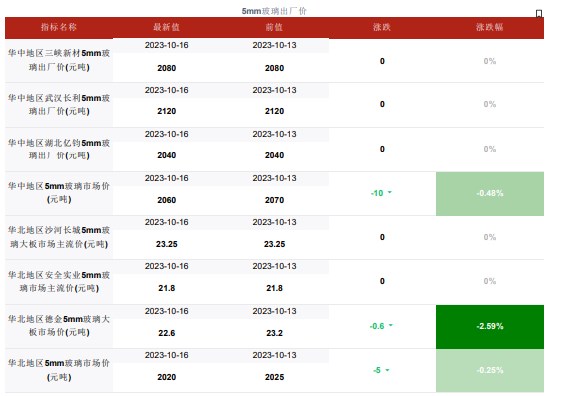Select the 华中地区三峡新材5mm玻璃出厂价 row label
572x396 pixels.
59,60
